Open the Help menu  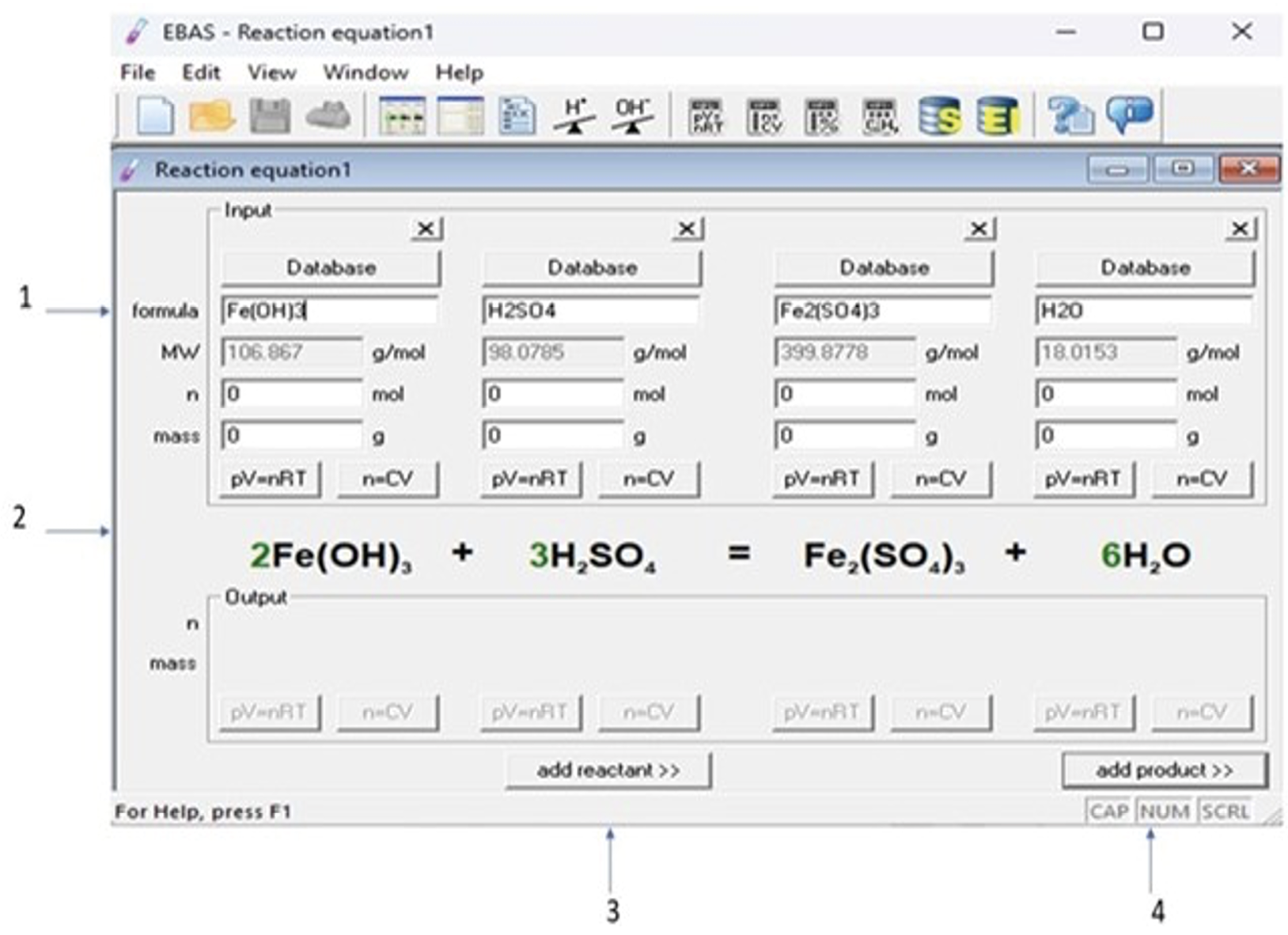(459, 73)
